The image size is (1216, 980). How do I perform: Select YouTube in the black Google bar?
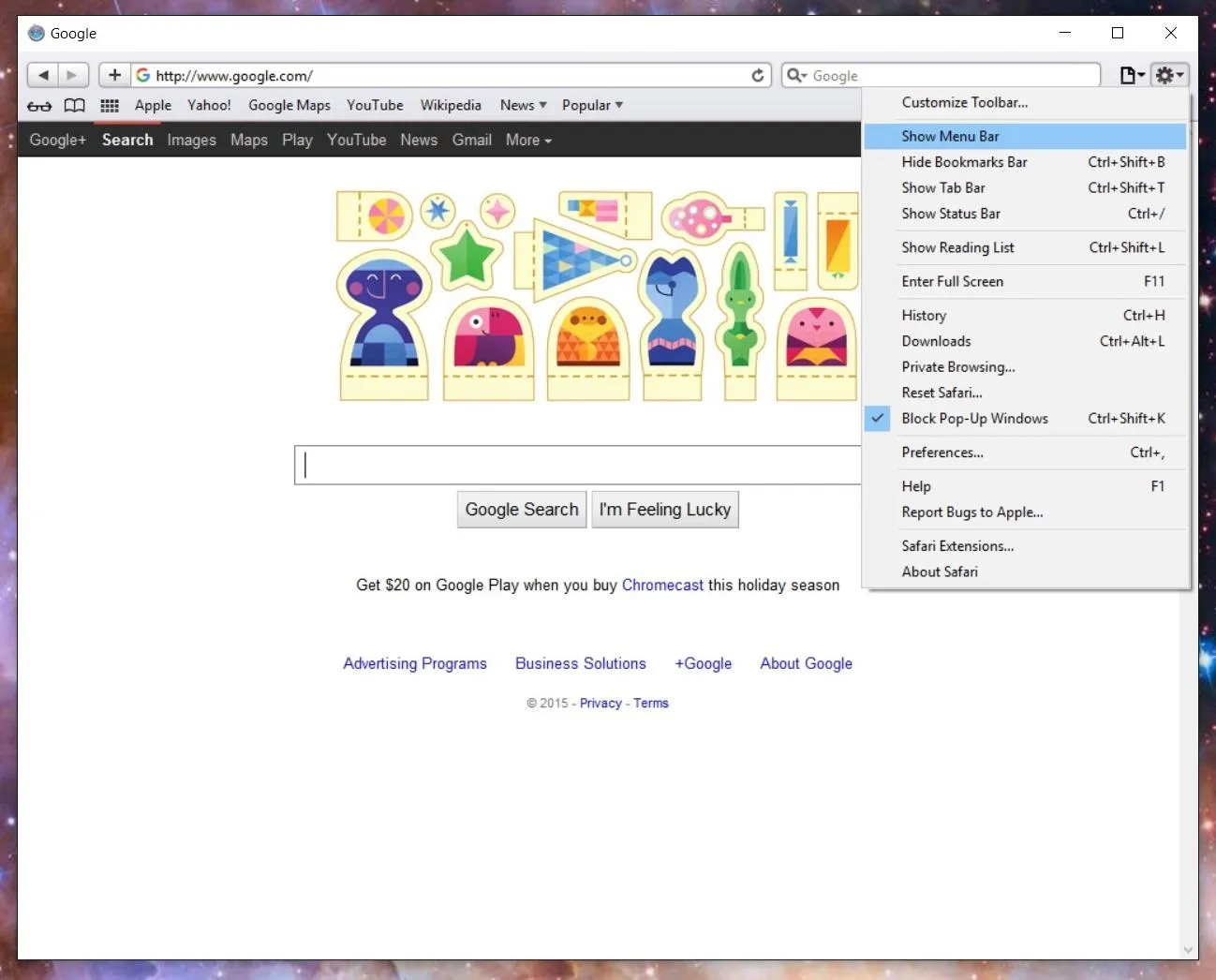click(356, 140)
